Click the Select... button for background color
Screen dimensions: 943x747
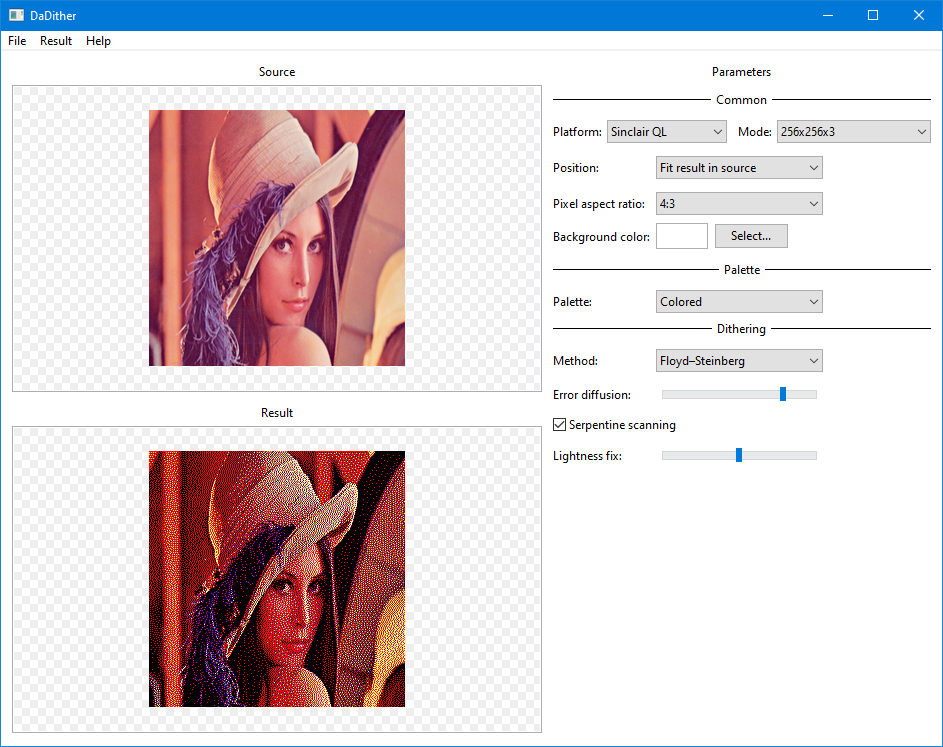[x=751, y=236]
